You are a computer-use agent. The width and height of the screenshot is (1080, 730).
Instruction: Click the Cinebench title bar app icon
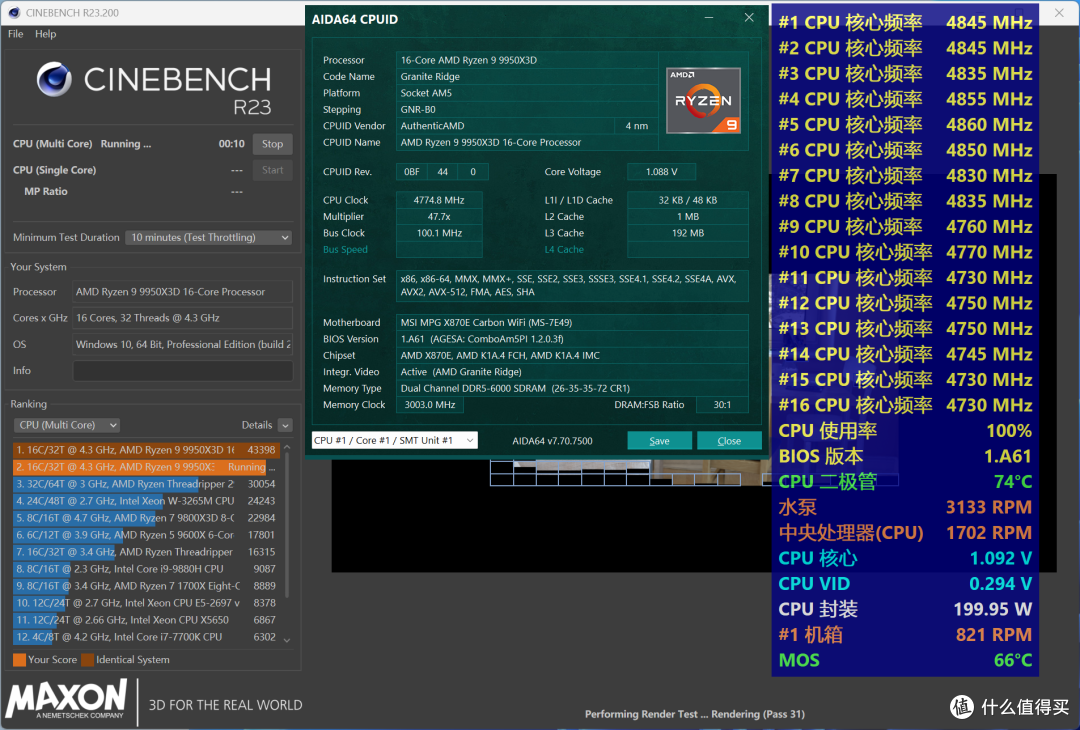tap(14, 12)
